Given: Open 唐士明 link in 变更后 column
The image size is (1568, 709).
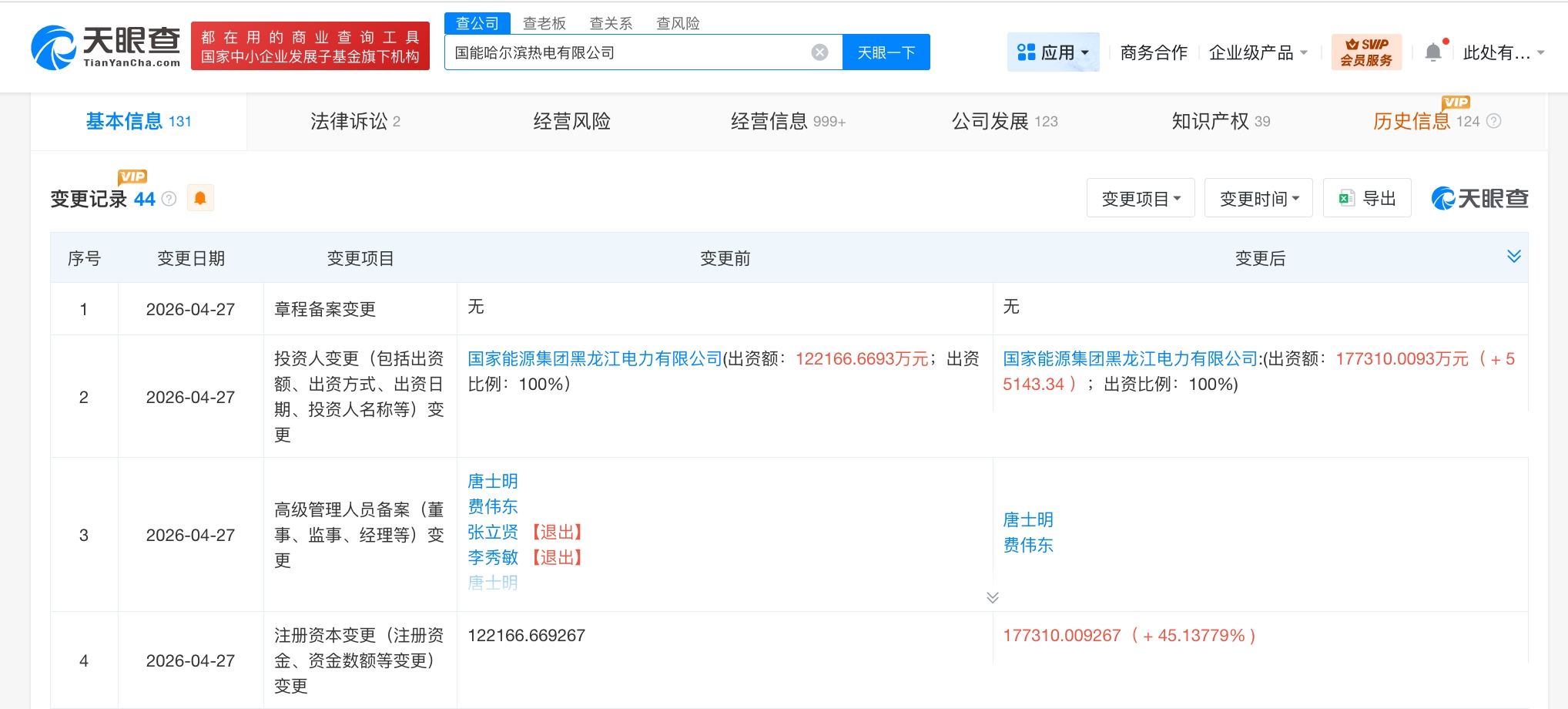Looking at the screenshot, I should 1028,519.
